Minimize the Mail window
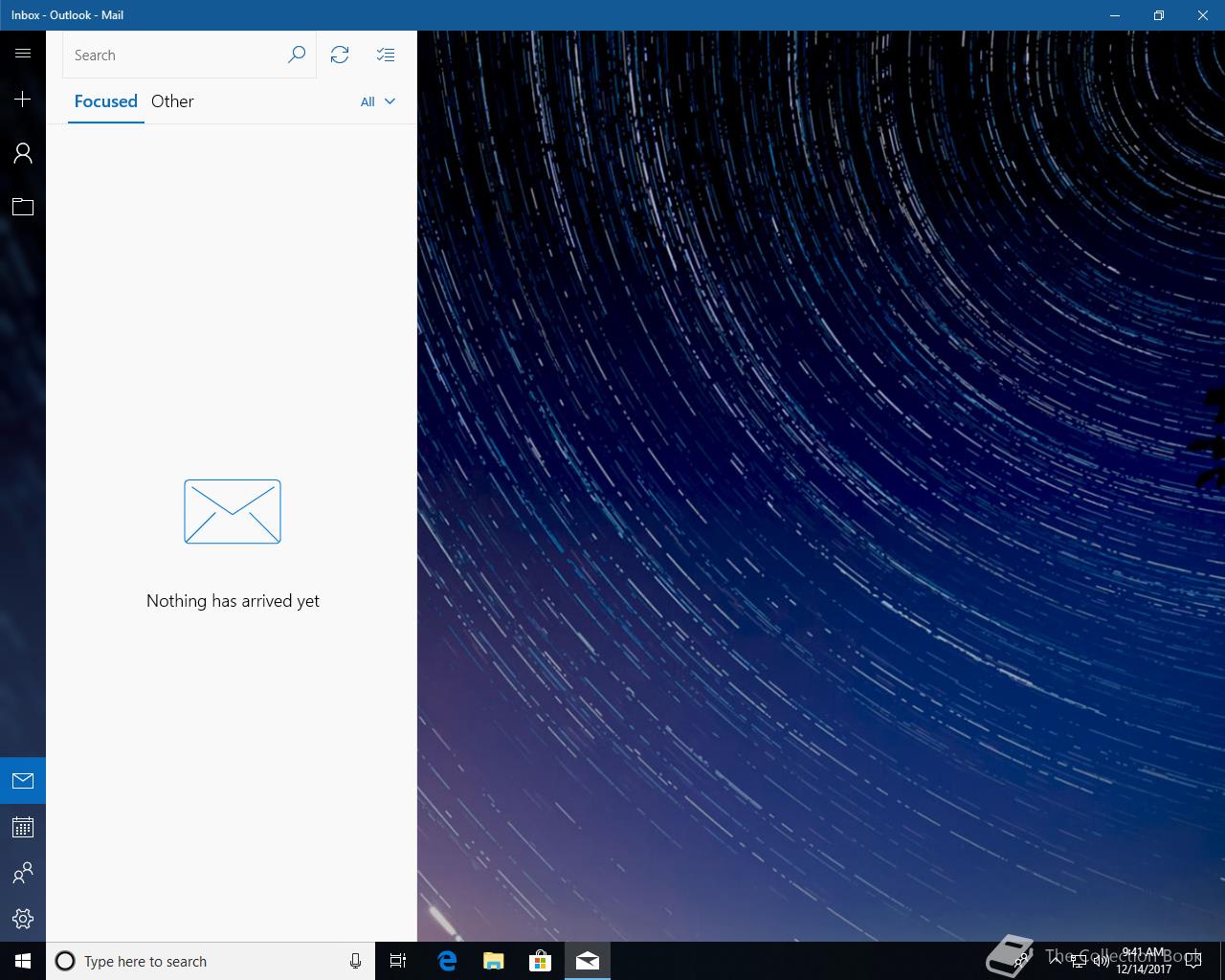The height and width of the screenshot is (980, 1225). [1115, 15]
